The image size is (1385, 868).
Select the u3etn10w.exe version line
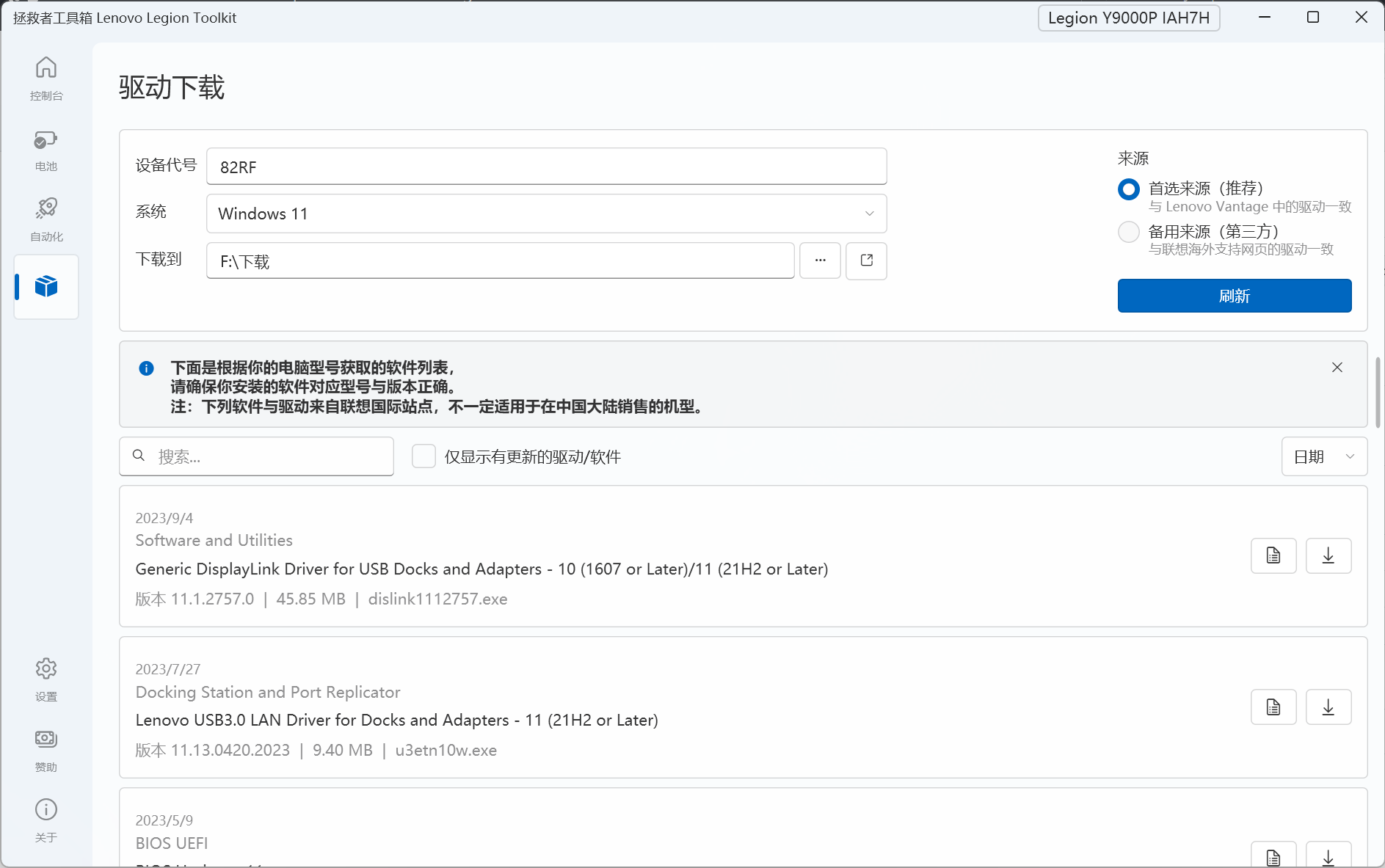(x=316, y=750)
